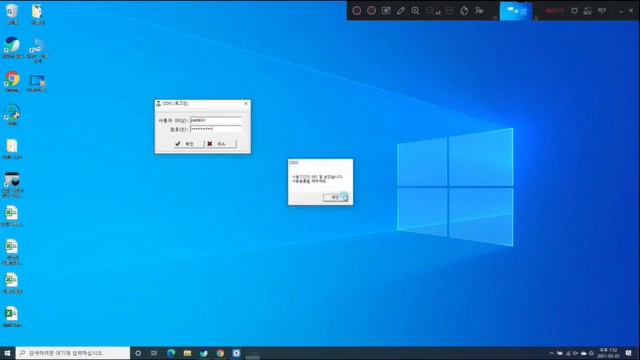Click the second red circle icon in top toolbar
Viewport: 640px width, 360px height.
(371, 11)
